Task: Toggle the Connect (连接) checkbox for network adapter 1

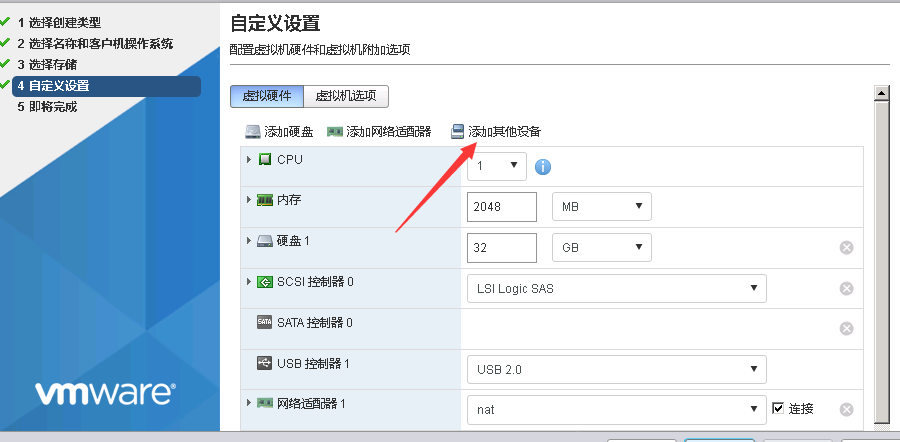Action: 778,409
